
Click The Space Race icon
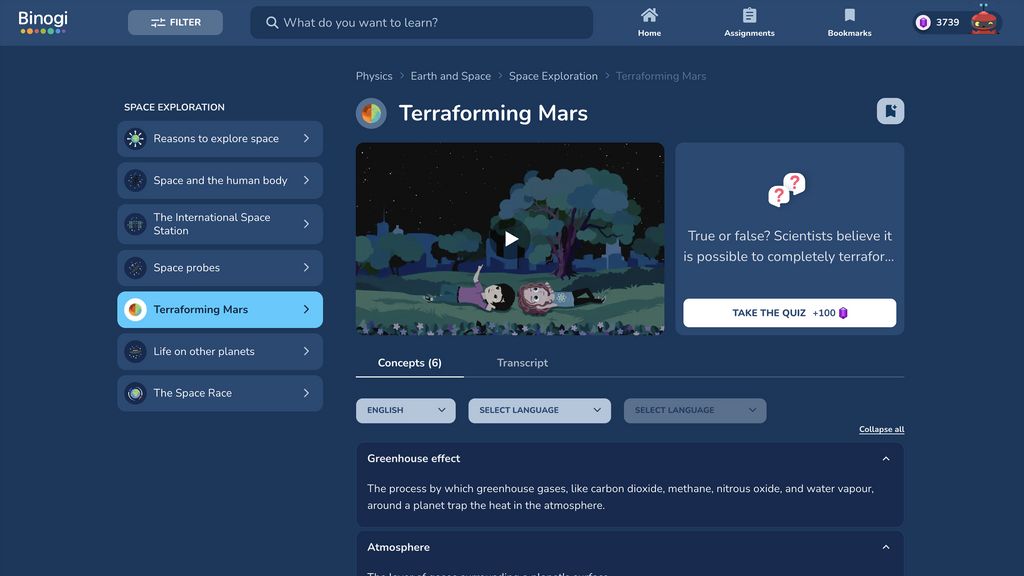click(x=135, y=393)
